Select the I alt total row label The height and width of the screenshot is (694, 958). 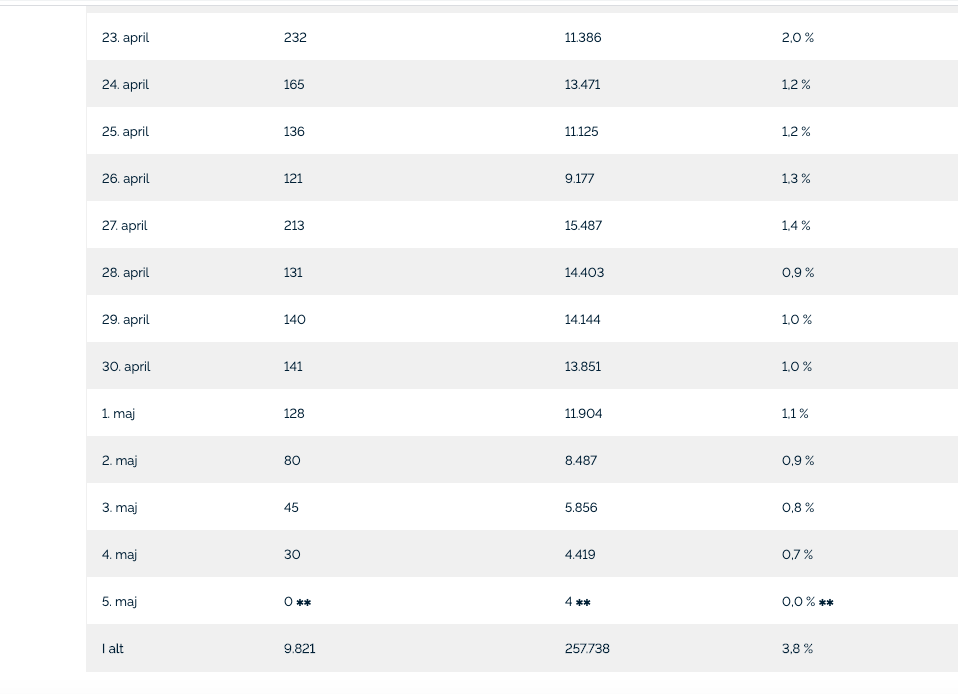pos(112,649)
